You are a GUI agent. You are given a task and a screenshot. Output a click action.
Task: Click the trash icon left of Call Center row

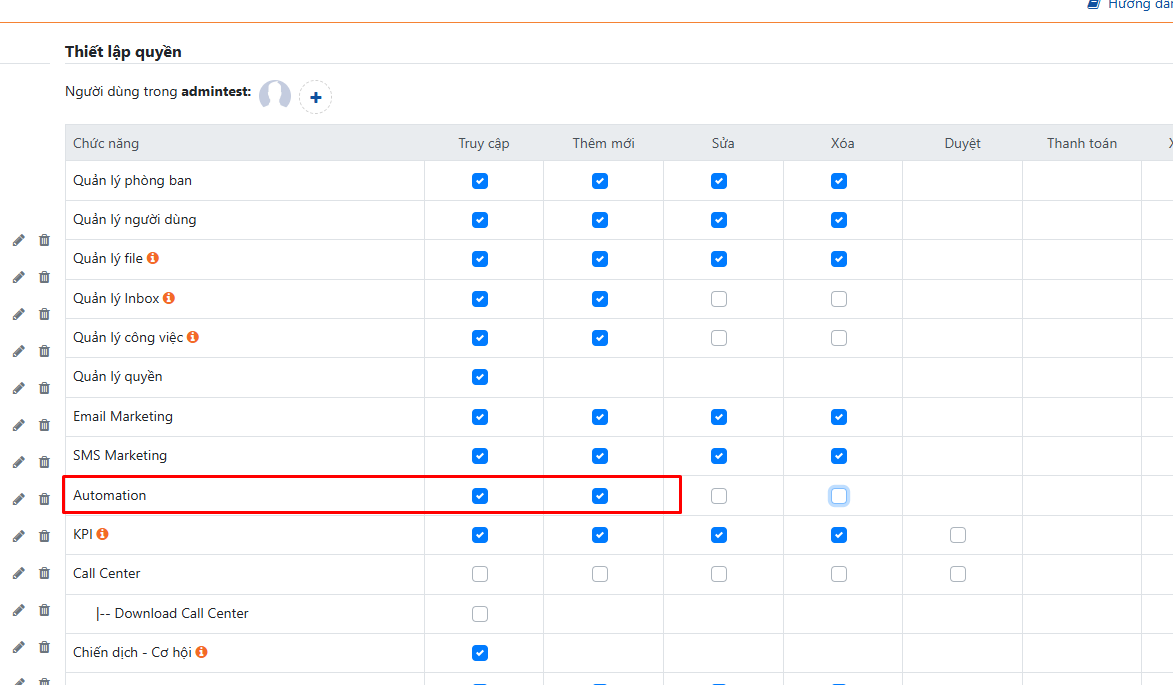click(x=44, y=573)
